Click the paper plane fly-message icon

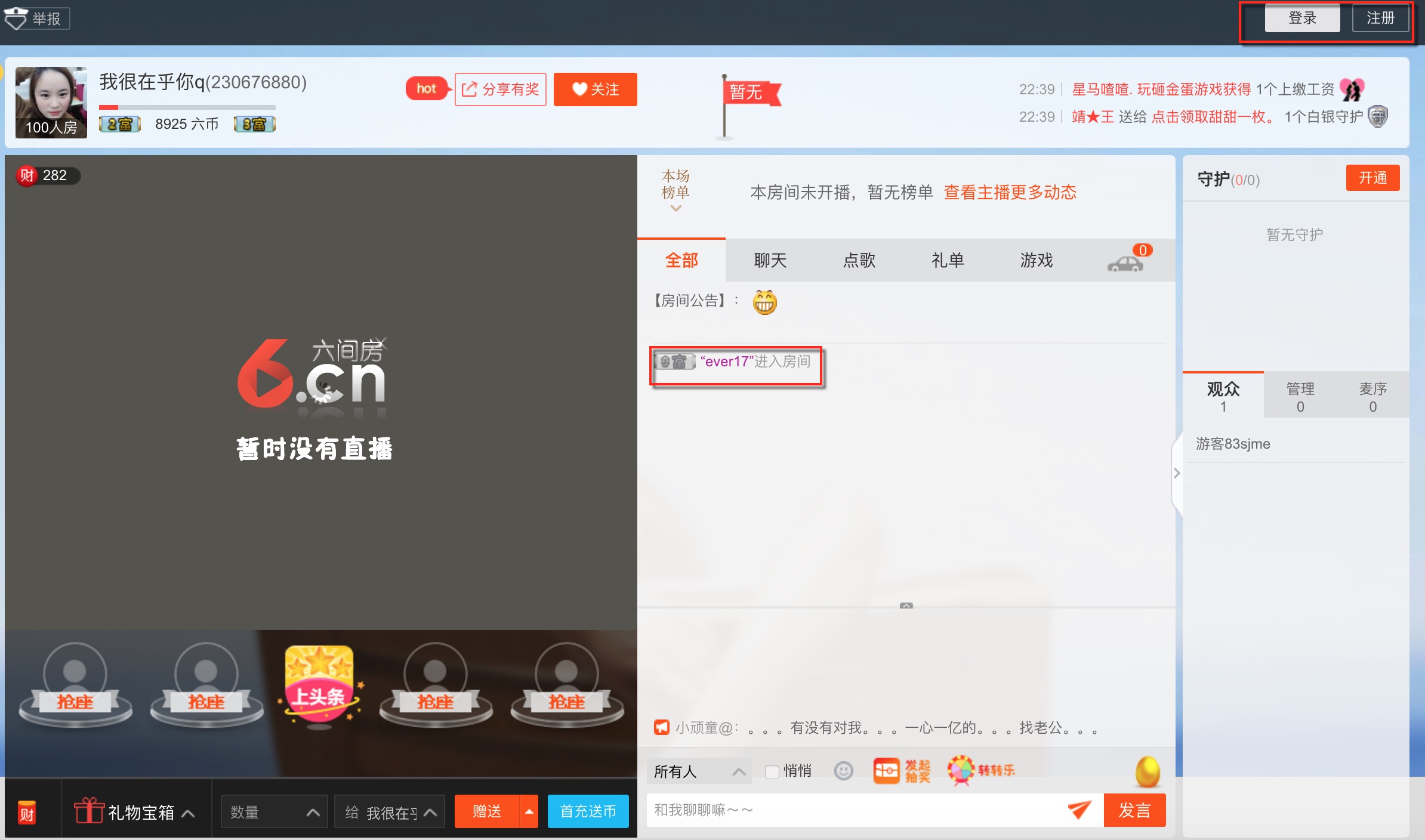click(1079, 810)
